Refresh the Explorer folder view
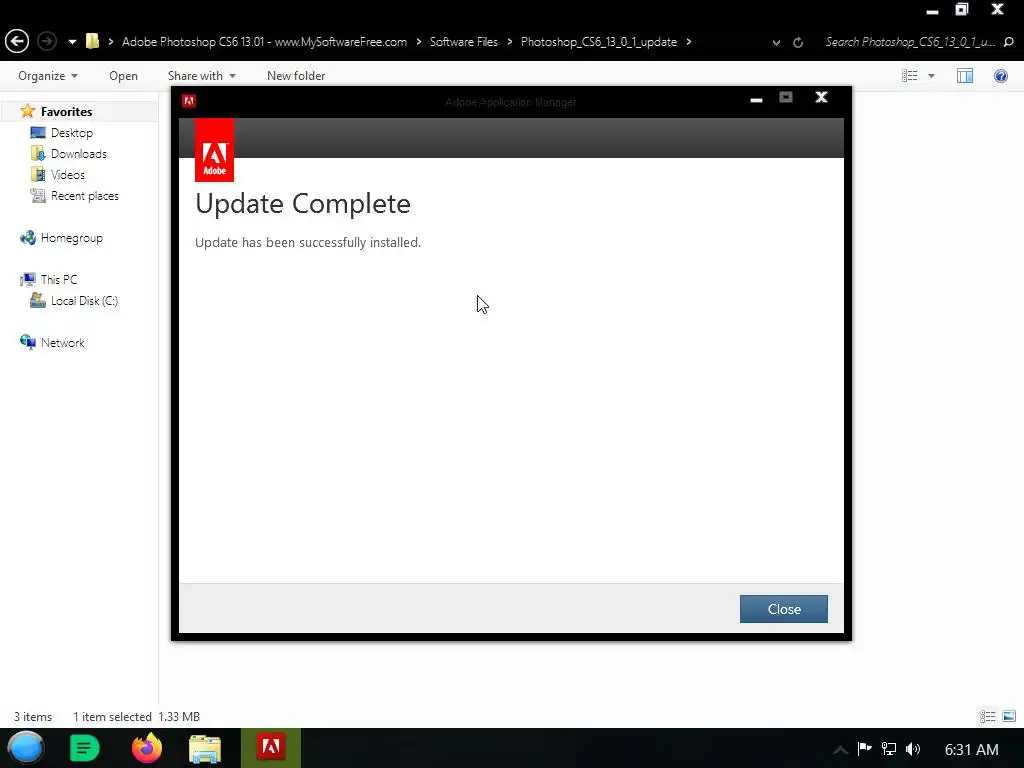Image resolution: width=1024 pixels, height=768 pixels. (797, 42)
